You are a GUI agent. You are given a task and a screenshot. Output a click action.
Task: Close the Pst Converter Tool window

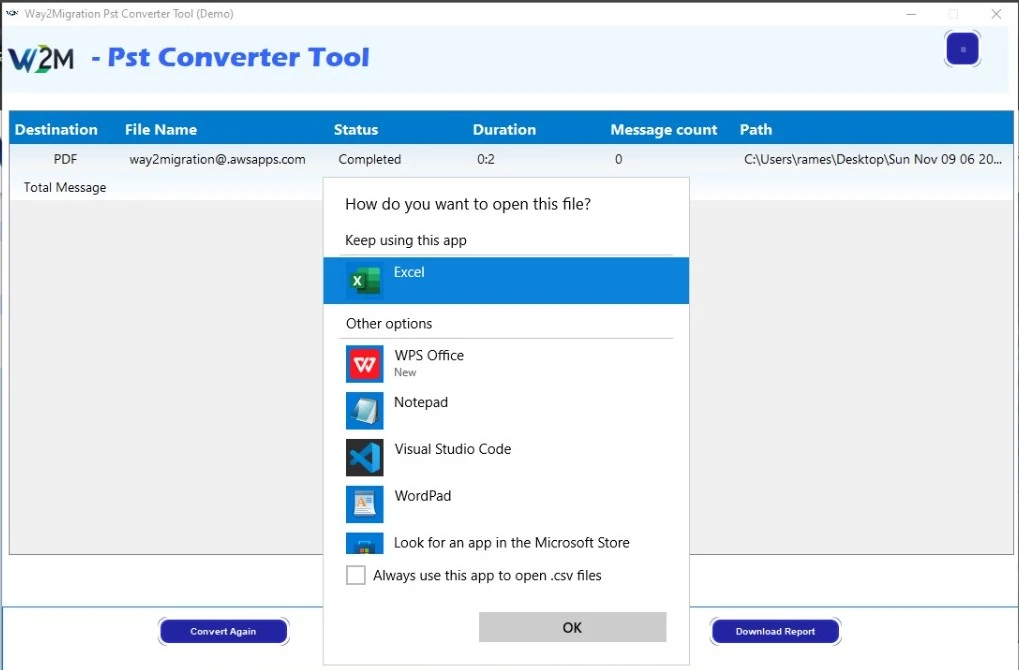coord(996,14)
